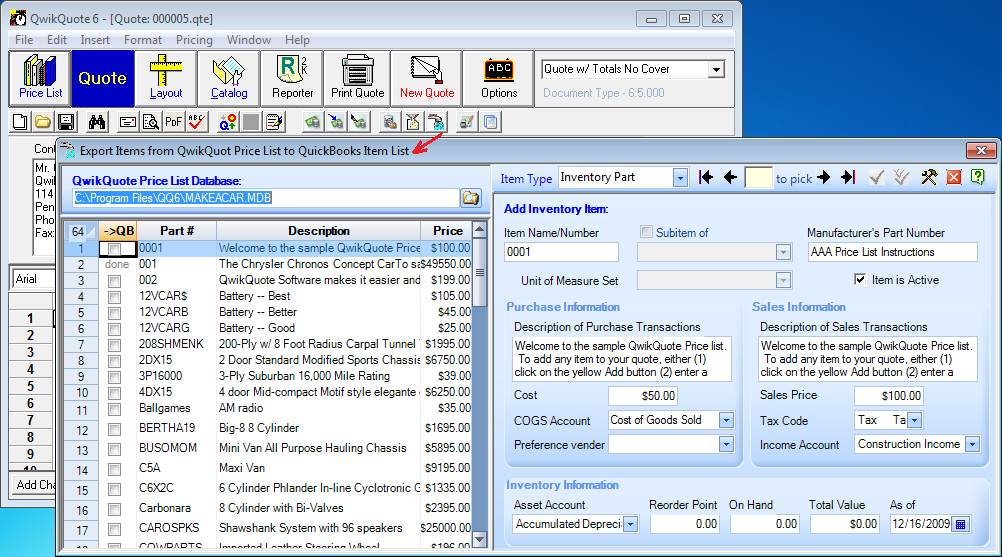Open the COGS Account dropdown
The width and height of the screenshot is (1002, 557).
point(727,420)
